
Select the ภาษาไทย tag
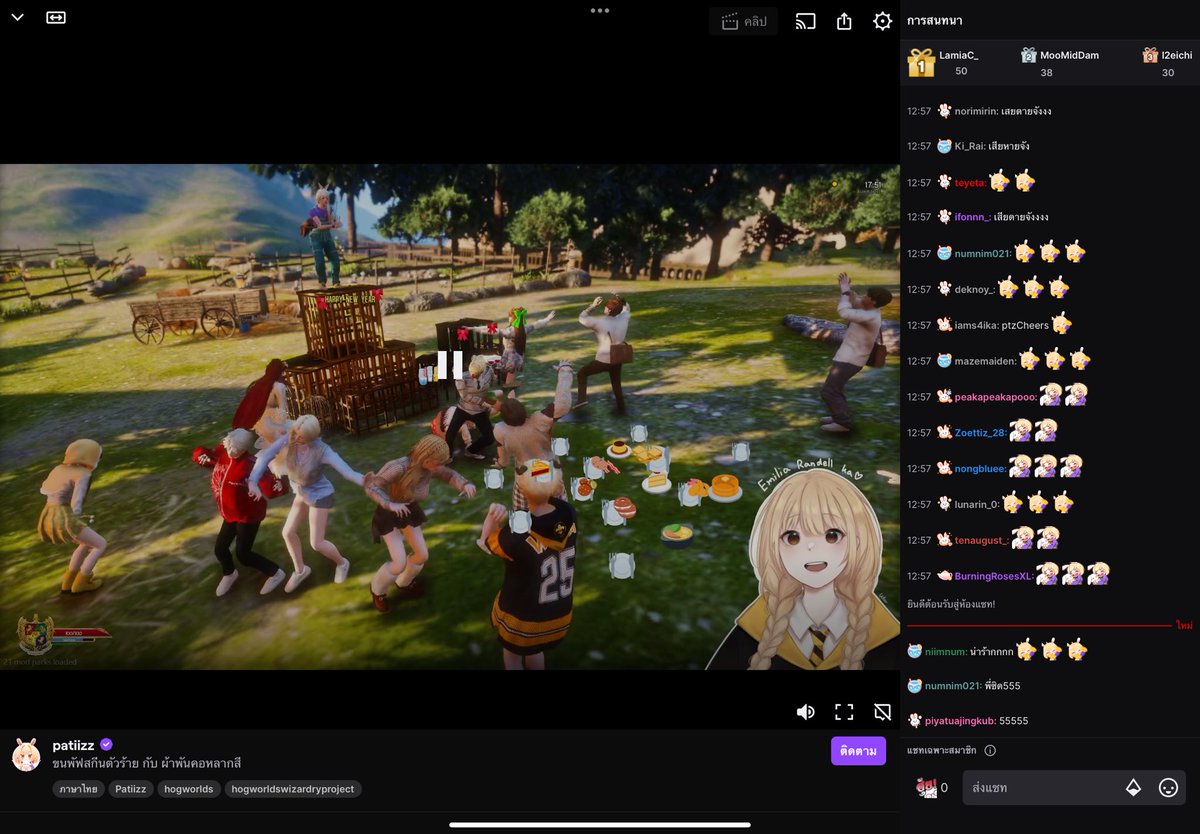pos(77,789)
